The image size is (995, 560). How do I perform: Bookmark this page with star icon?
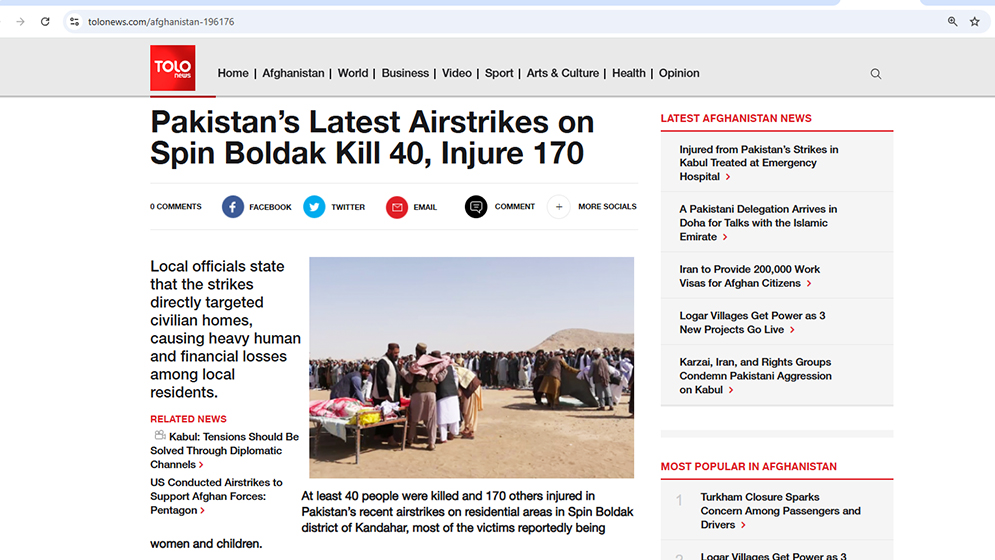coord(975,22)
